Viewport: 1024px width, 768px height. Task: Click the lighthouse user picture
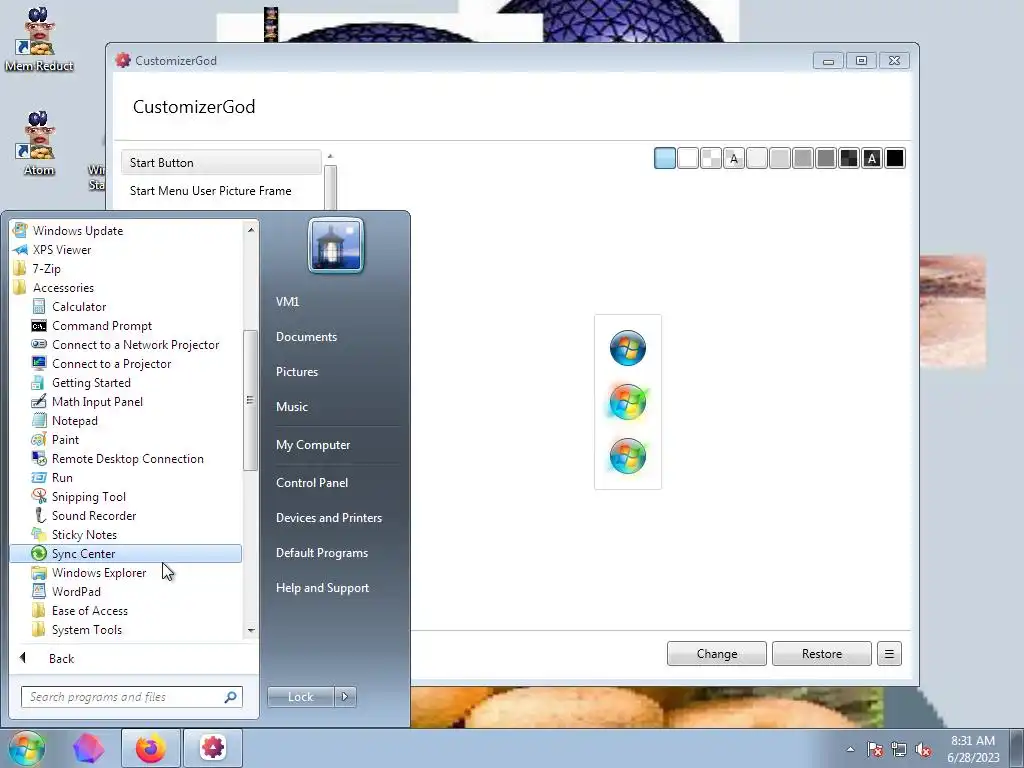pyautogui.click(x=336, y=246)
